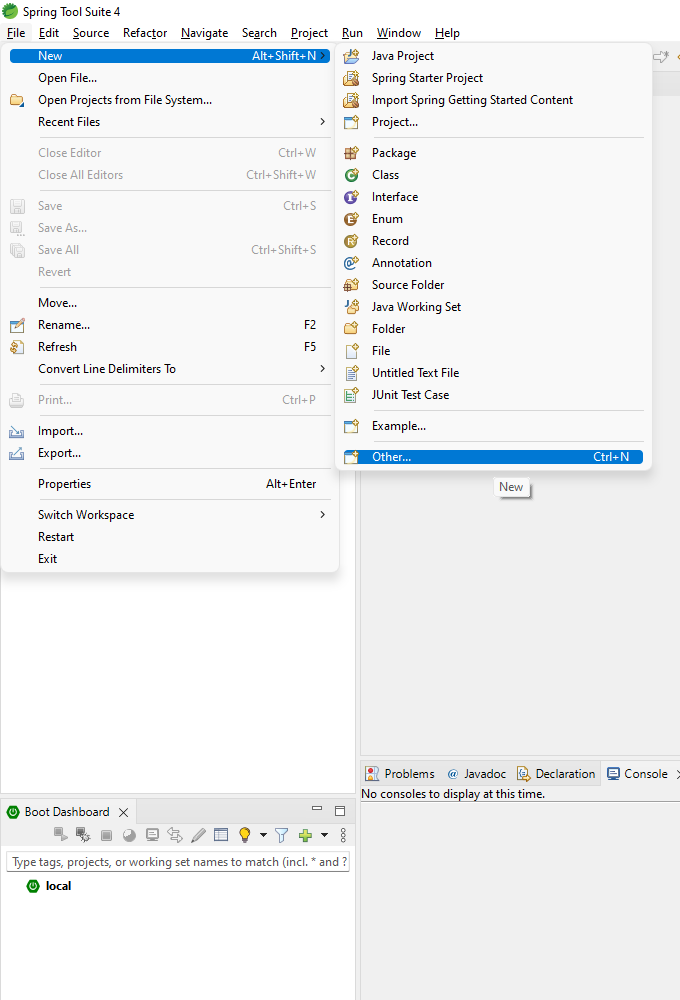Click the Import icon in File menu
Viewport: 680px width, 1000px height.
tap(17, 432)
